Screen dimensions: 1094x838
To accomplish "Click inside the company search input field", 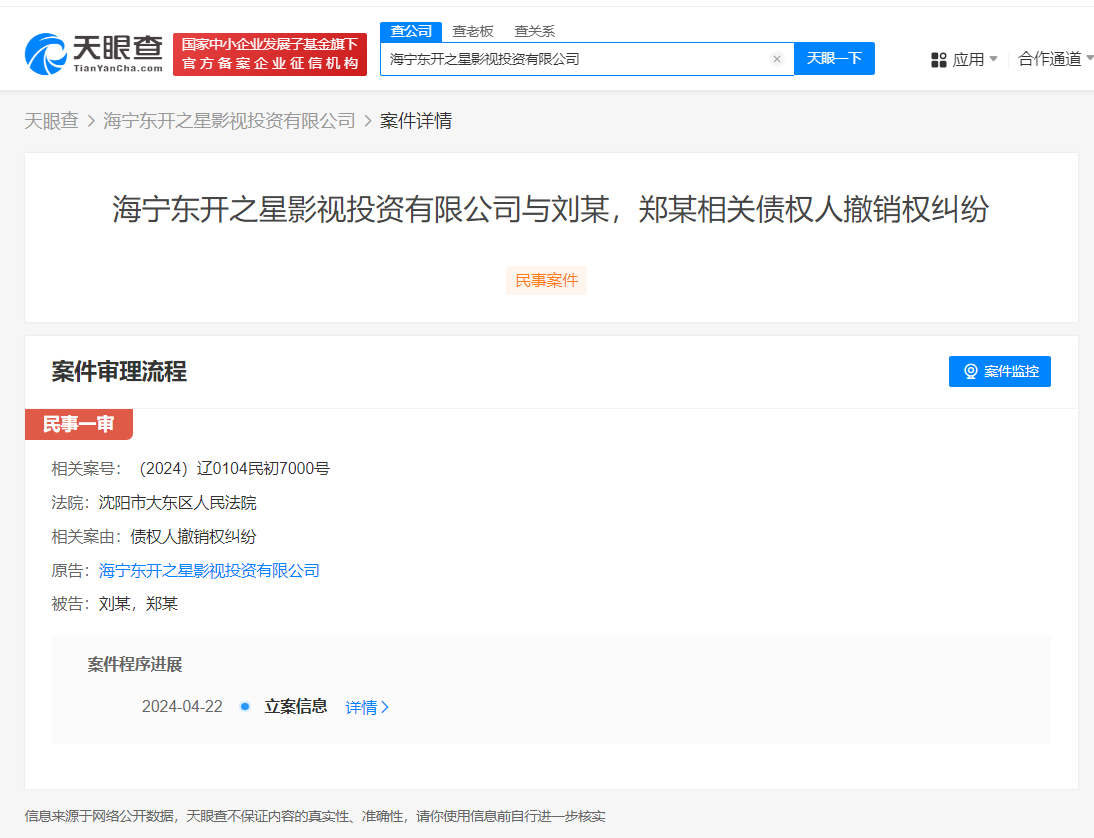I will [580, 59].
